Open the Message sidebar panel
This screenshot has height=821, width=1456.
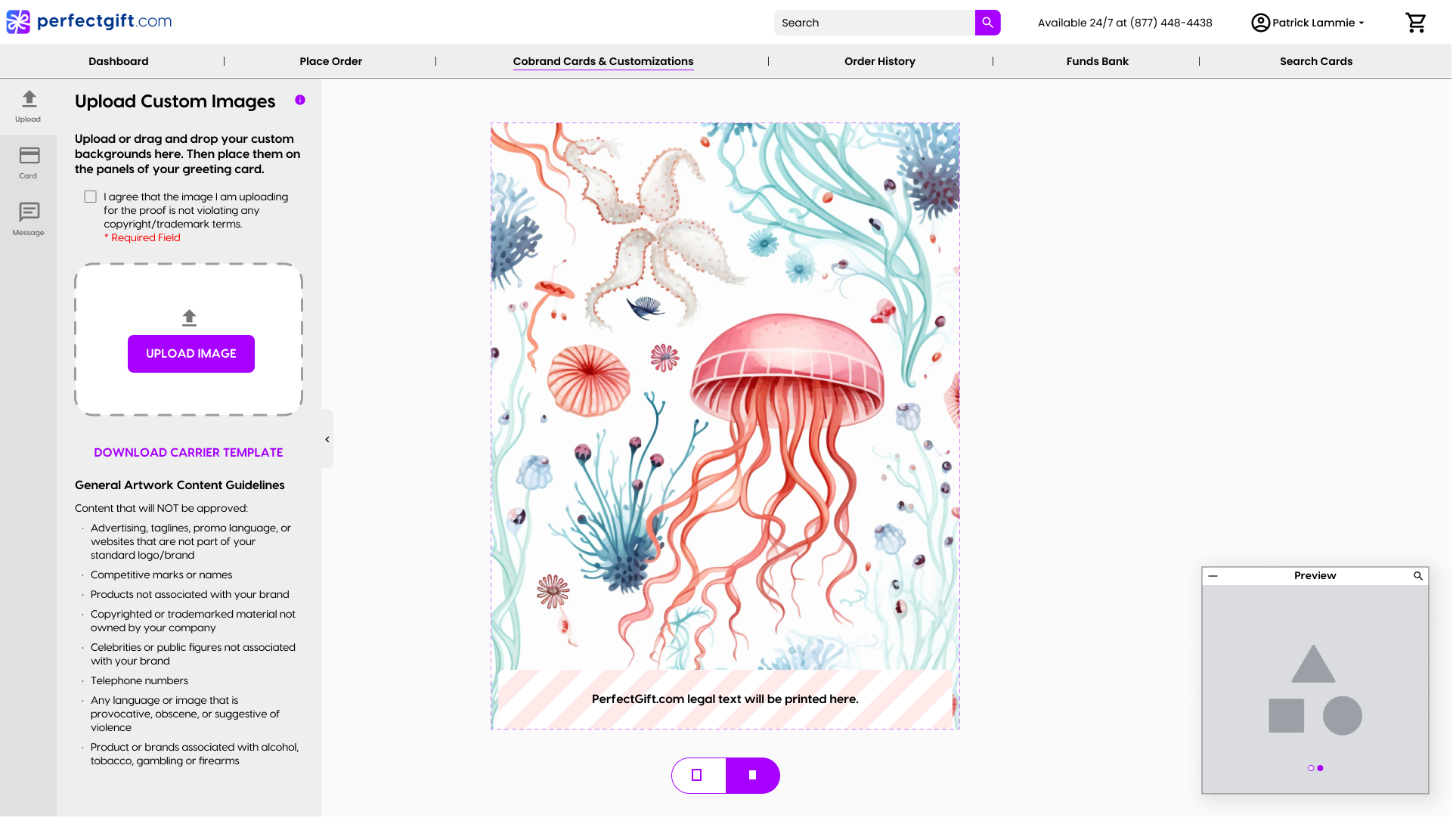(x=29, y=220)
